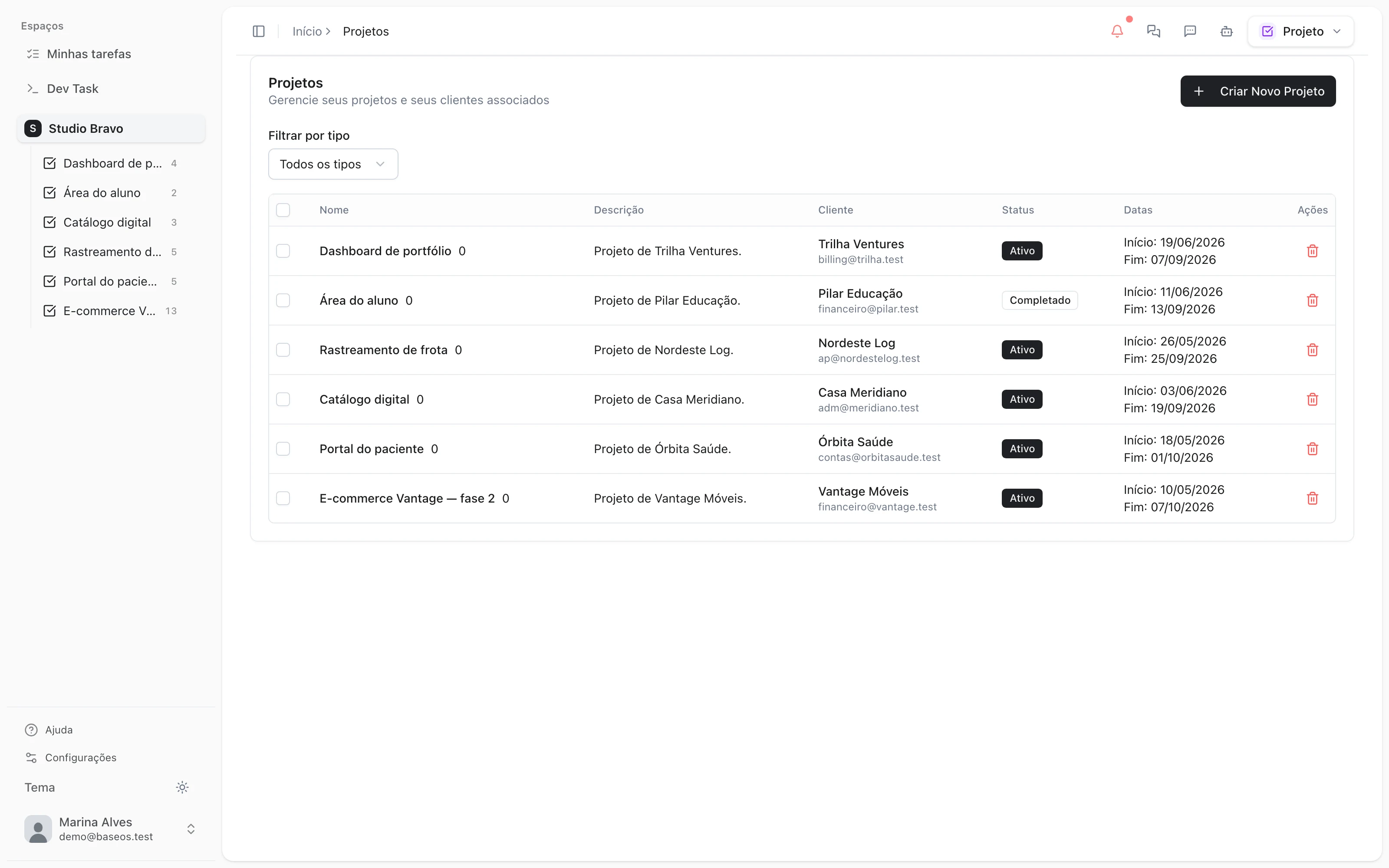The height and width of the screenshot is (868, 1389).
Task: Delete the Dashboard de portfólio project
Action: click(1312, 251)
